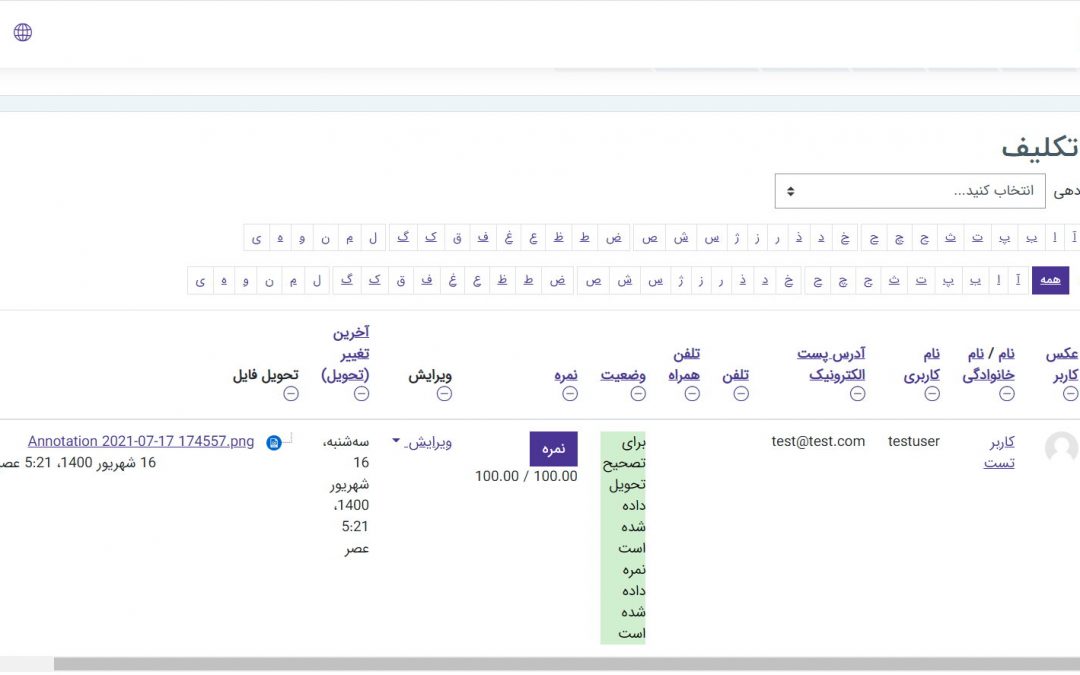
Task: Hide the نام کاربری column
Action: click(932, 394)
